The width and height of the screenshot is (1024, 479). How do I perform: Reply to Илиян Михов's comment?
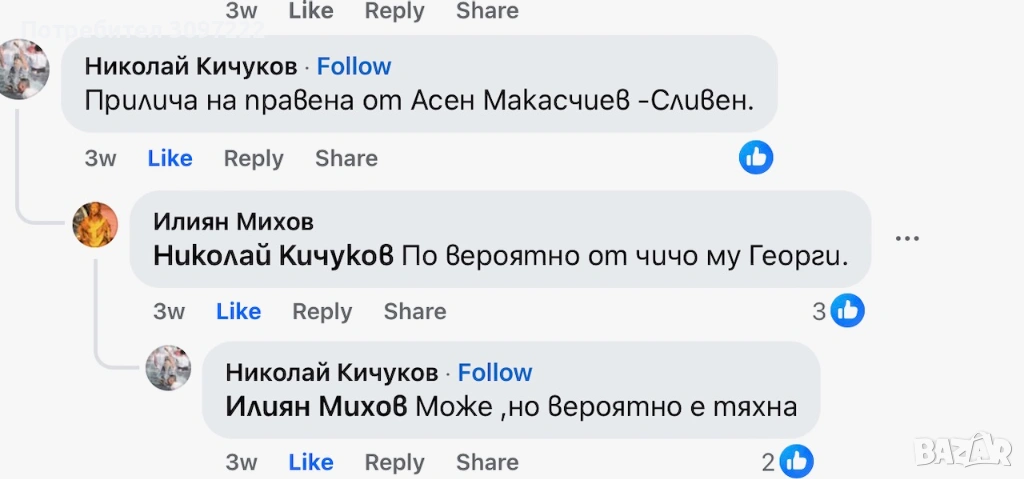[321, 311]
